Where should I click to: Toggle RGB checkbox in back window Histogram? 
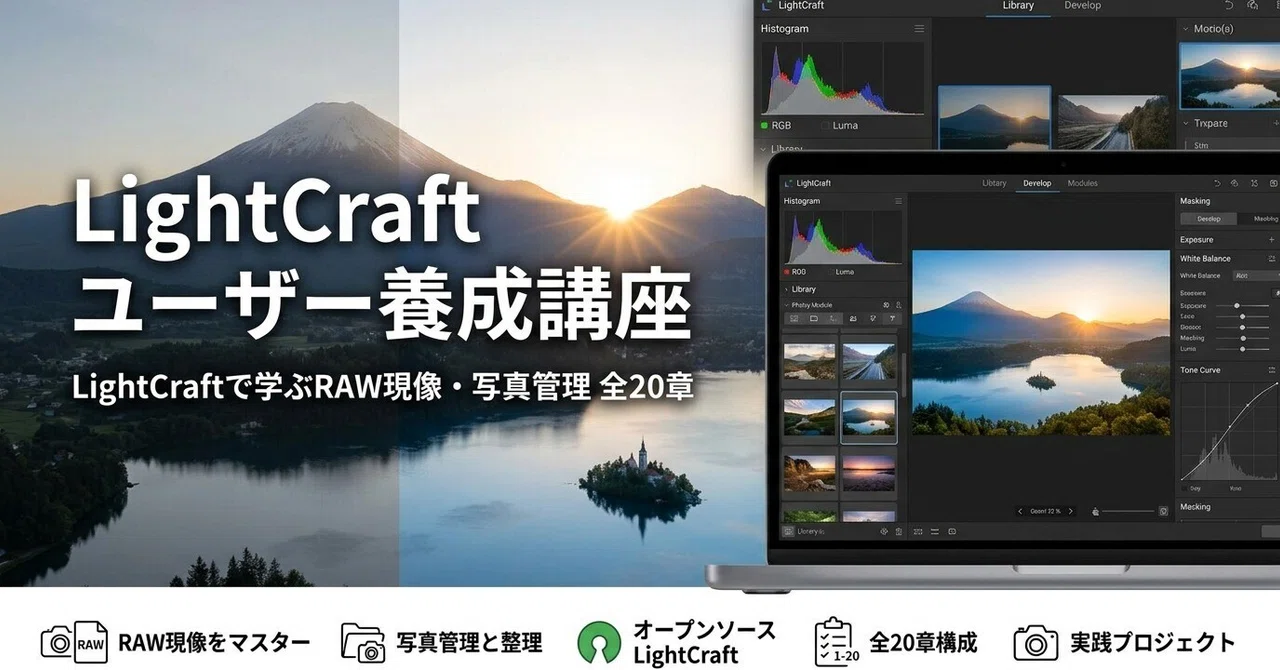pos(765,126)
